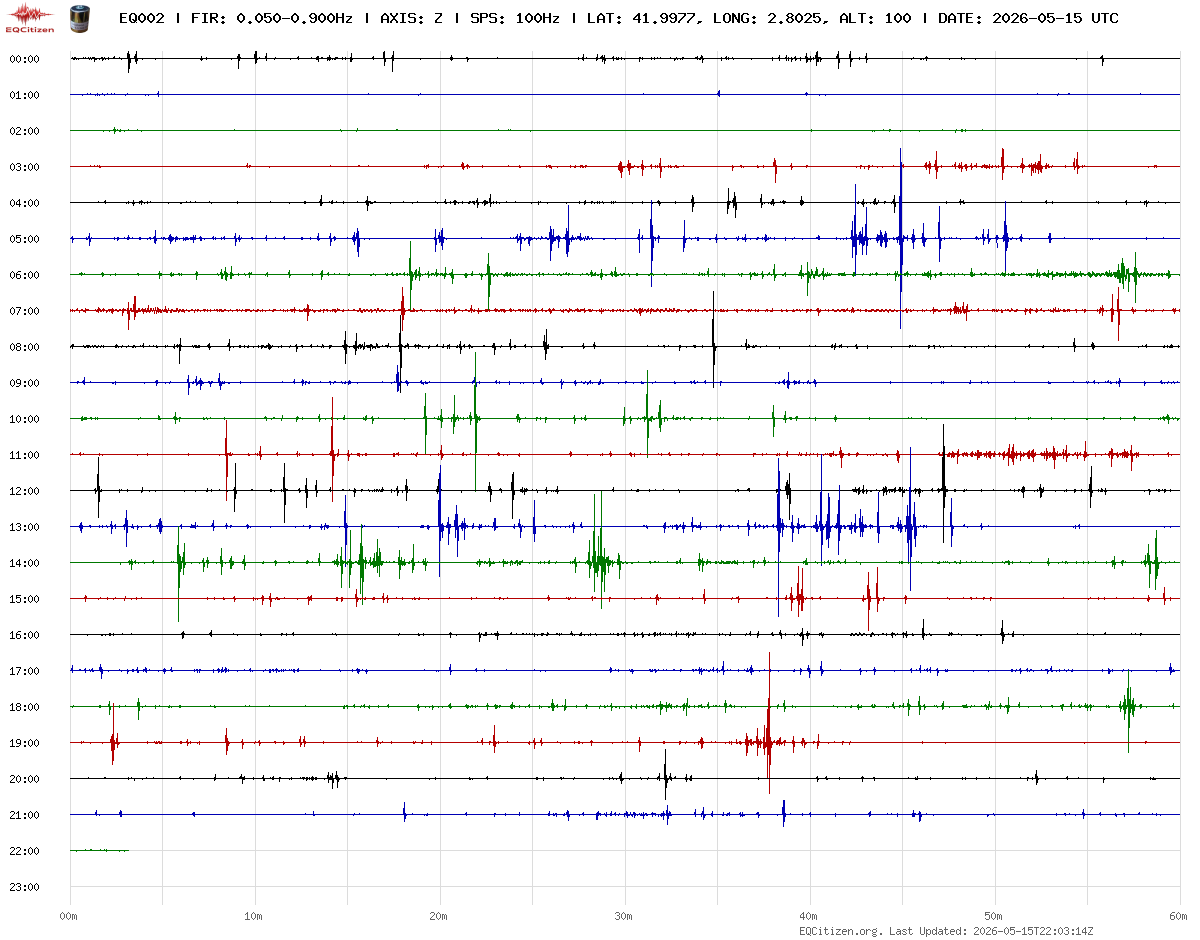Click the EQ002 station header text
The image size is (1200, 940).
[x=140, y=18]
